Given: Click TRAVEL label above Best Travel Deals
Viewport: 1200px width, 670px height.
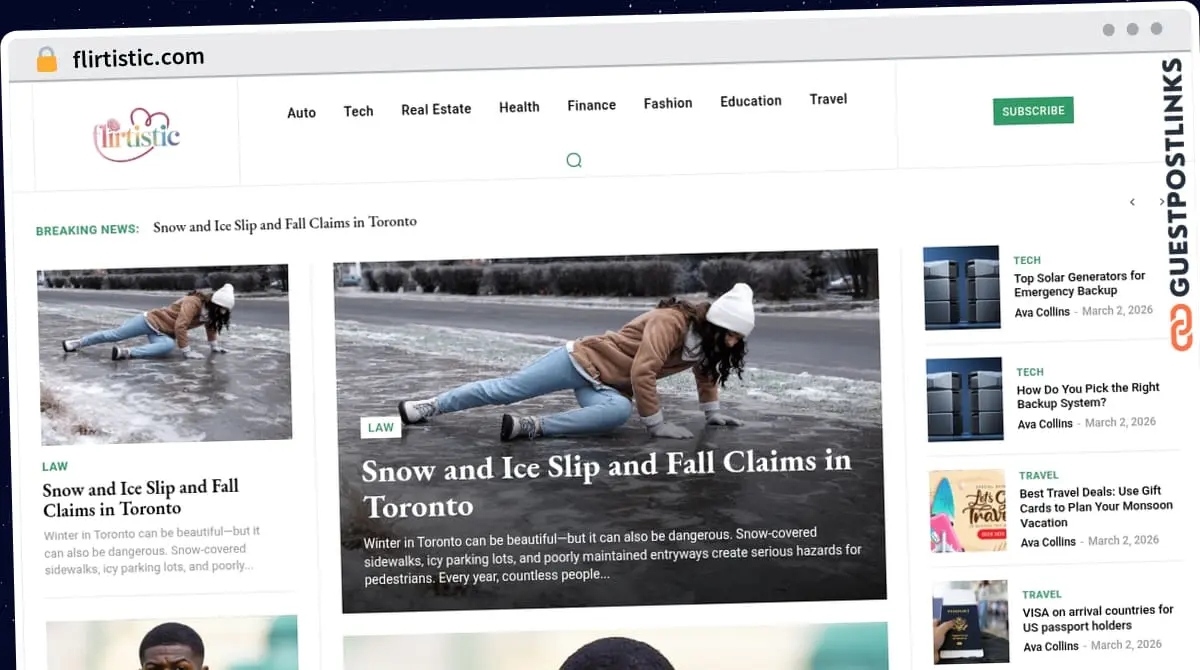Looking at the screenshot, I should (1039, 475).
